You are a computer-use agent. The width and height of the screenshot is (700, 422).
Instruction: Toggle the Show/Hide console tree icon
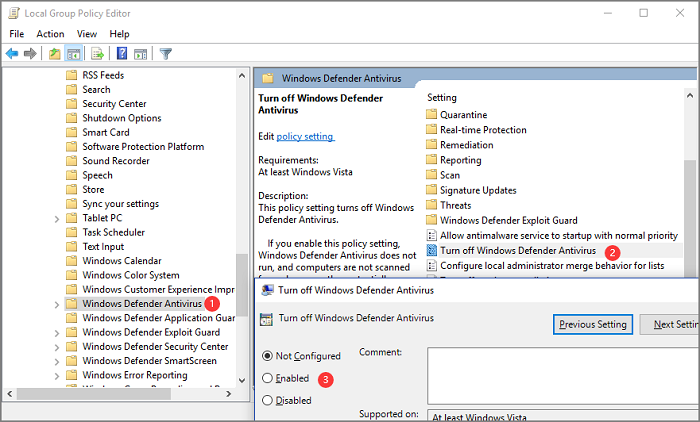point(73,54)
